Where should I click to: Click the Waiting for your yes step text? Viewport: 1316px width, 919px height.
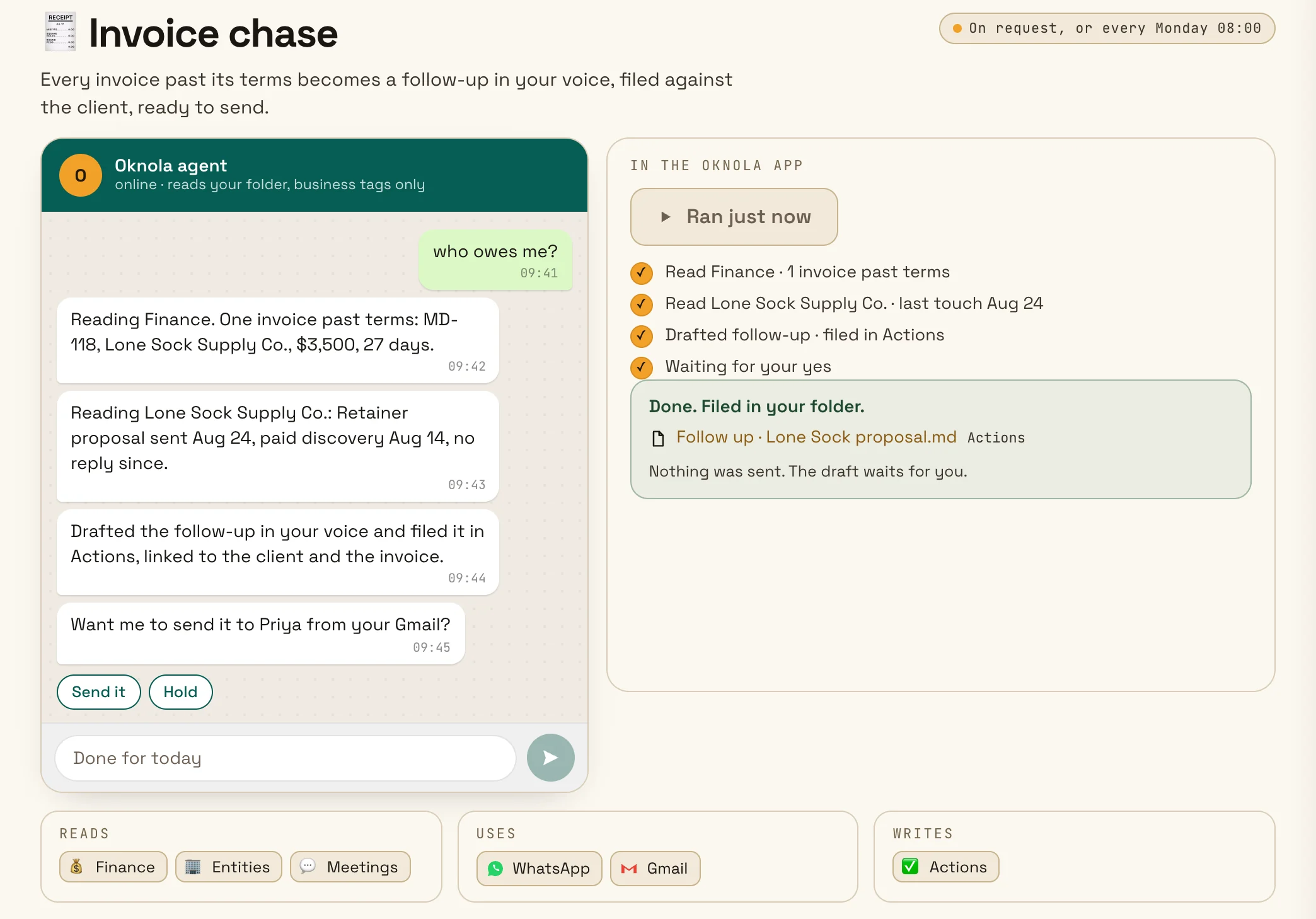click(x=748, y=366)
